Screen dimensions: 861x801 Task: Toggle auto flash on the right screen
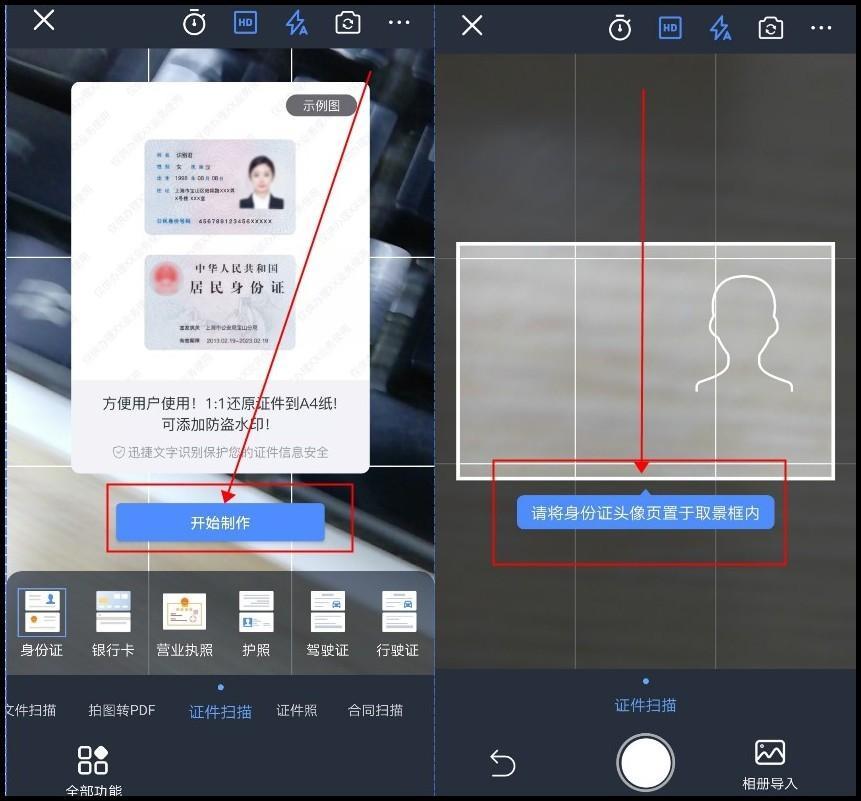[x=720, y=28]
